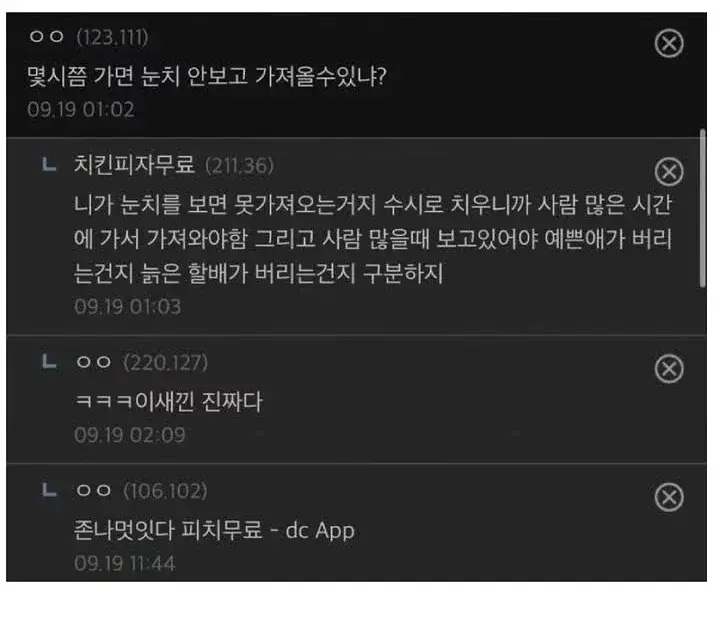This screenshot has width=720, height=638.
Task: Click the reply arrow icon beside ㅇㅇ (106.102)
Action: [x=49, y=490]
